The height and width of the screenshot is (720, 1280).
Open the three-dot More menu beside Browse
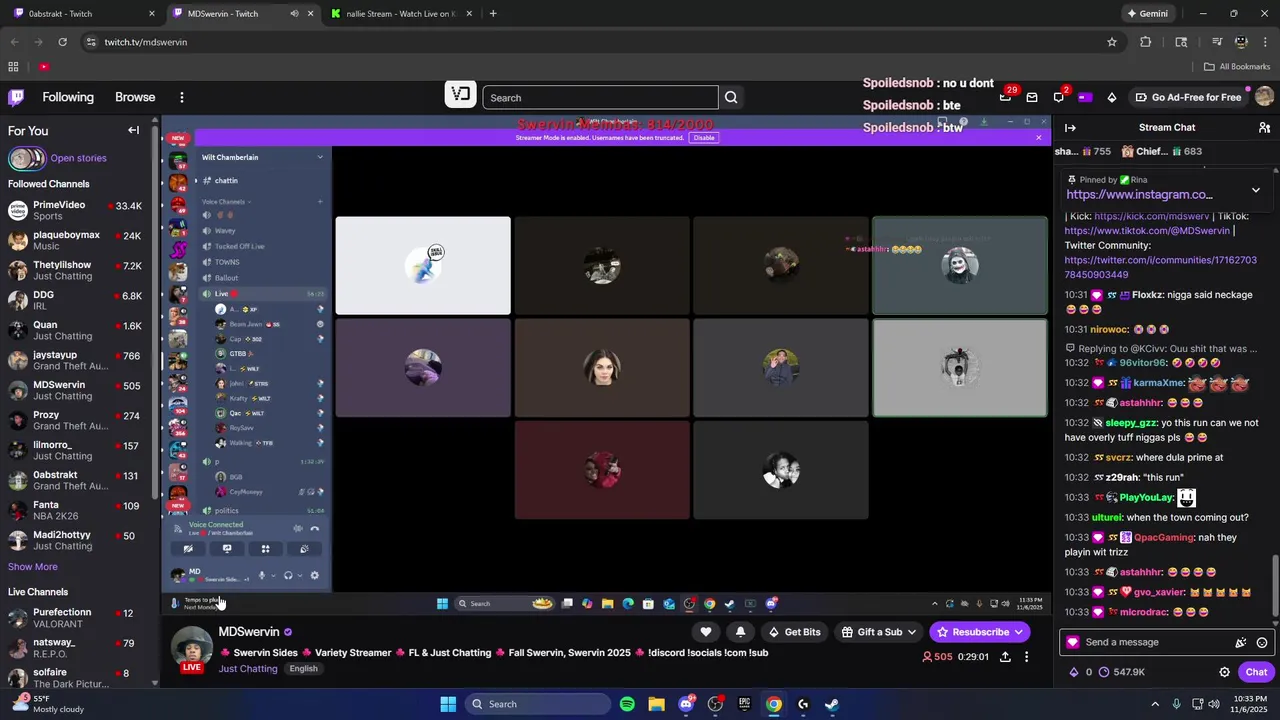point(181,97)
